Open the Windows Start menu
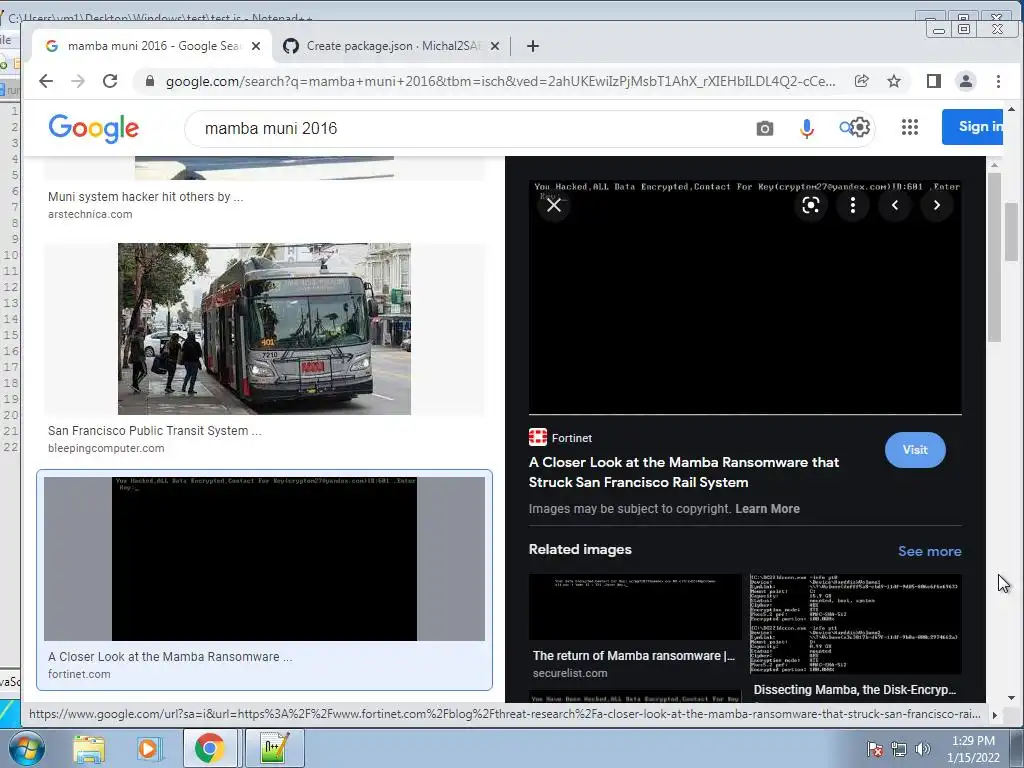1024x768 pixels. click(x=26, y=748)
